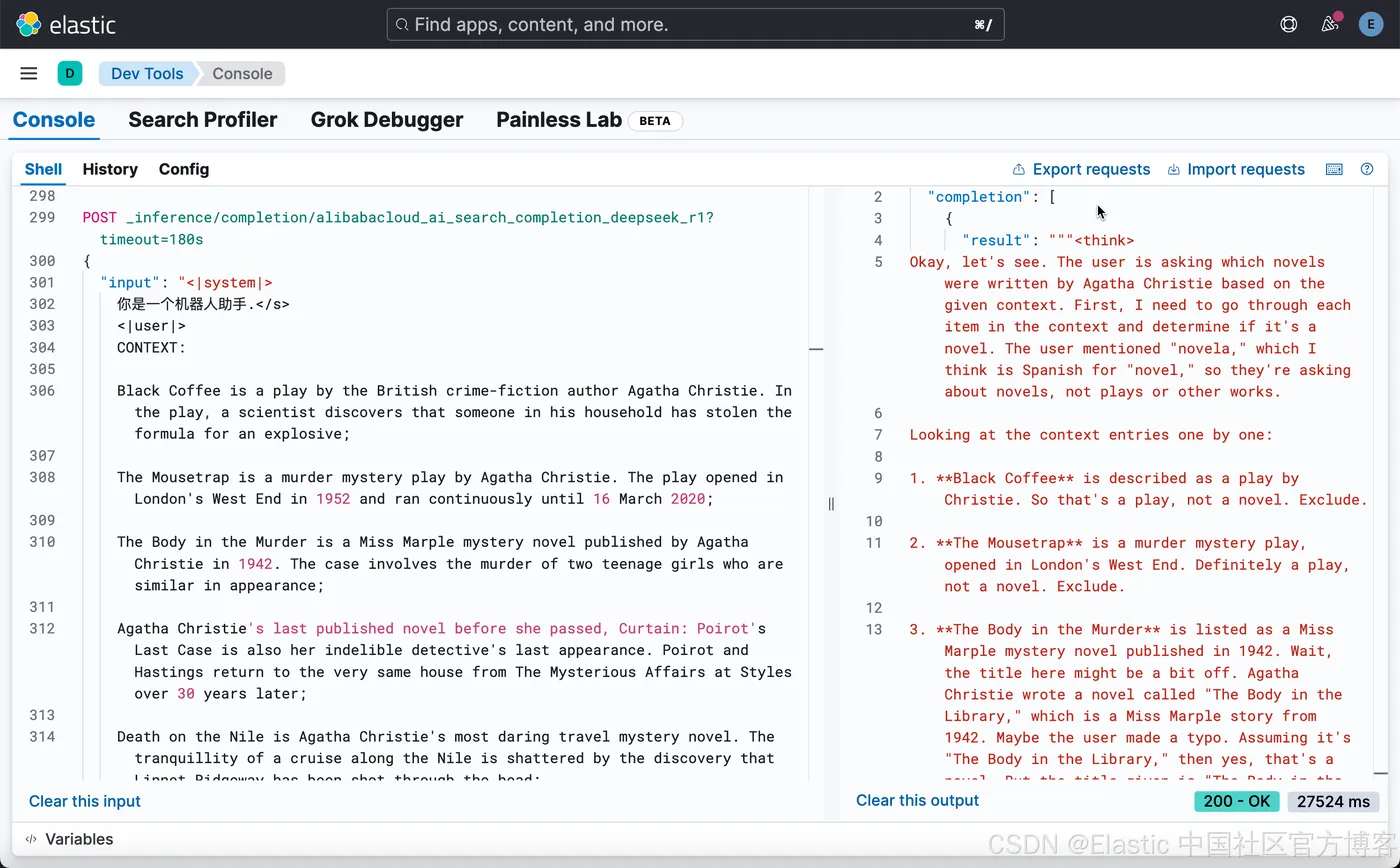Click the 200 - OK status badge
Viewport: 1400px width, 868px height.
[1237, 801]
